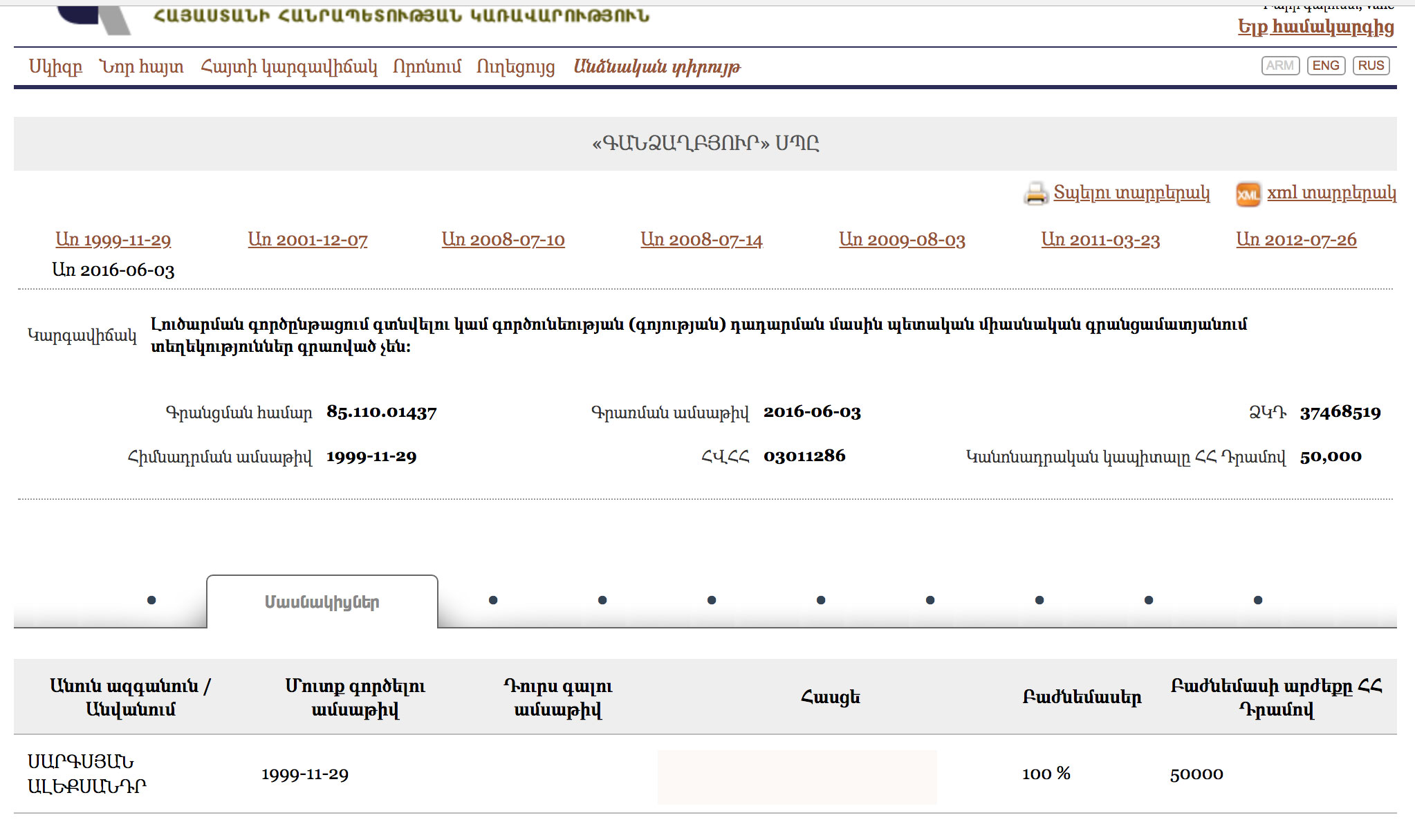Click the ԶԿԴ value 37468519

tap(1340, 413)
